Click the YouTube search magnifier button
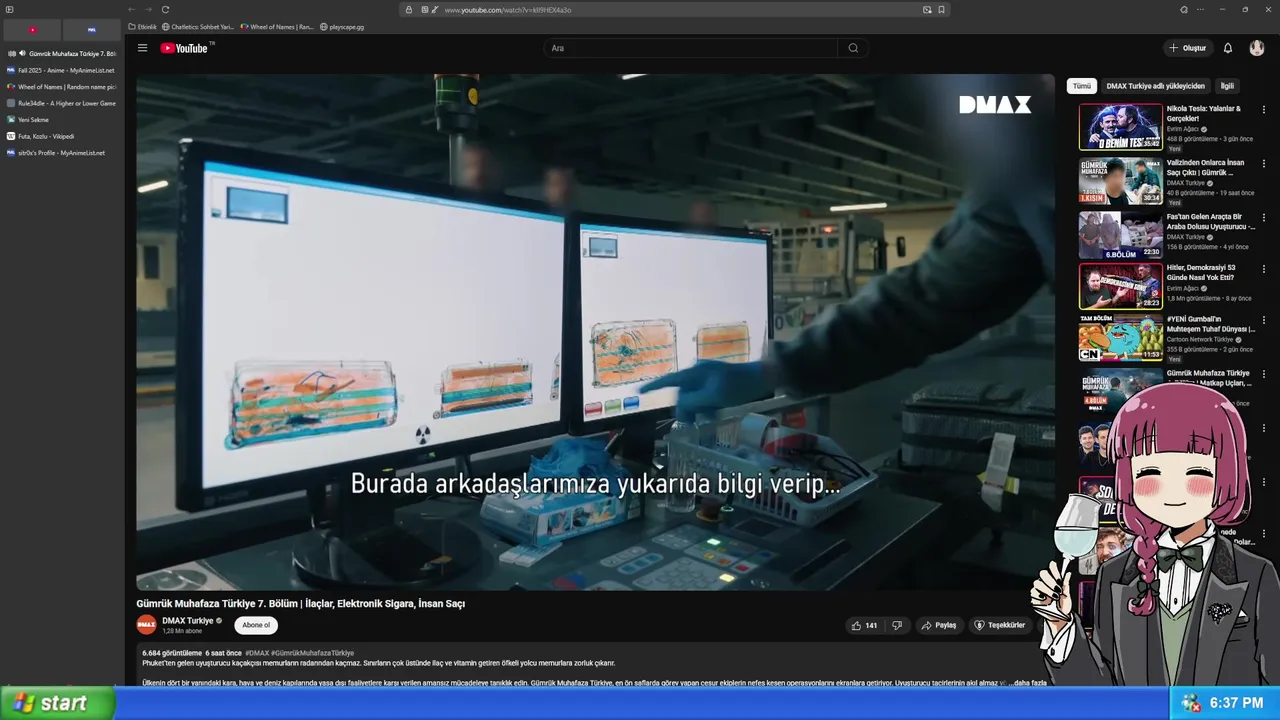Image resolution: width=1280 pixels, height=720 pixels. [x=853, y=48]
